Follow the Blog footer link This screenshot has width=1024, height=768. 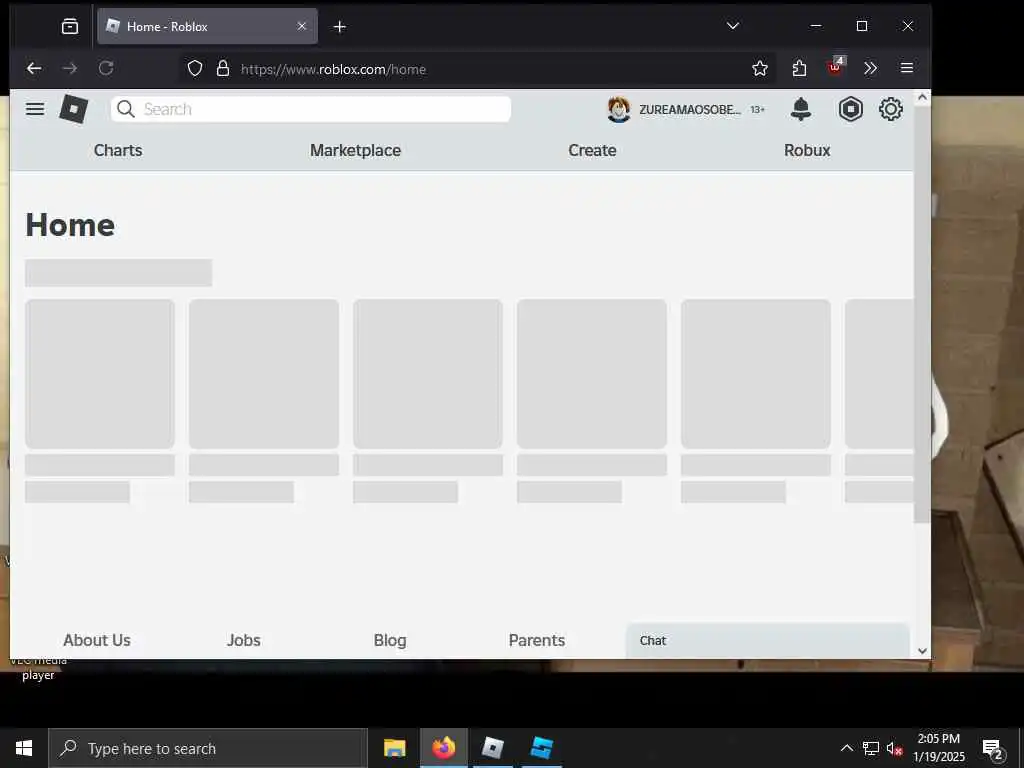pyautogui.click(x=390, y=640)
